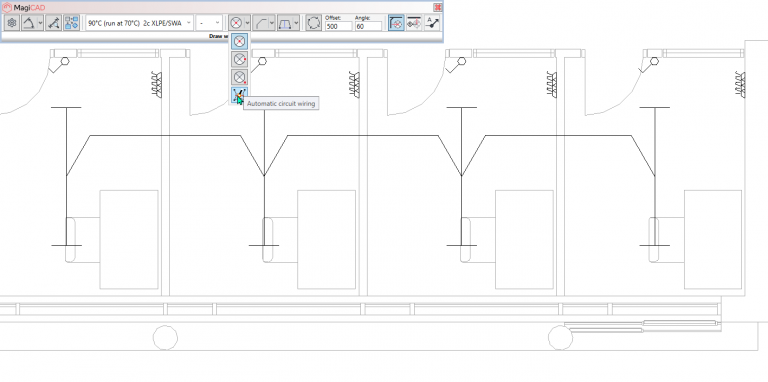
Task: Select center connection point option
Action: coord(240,42)
